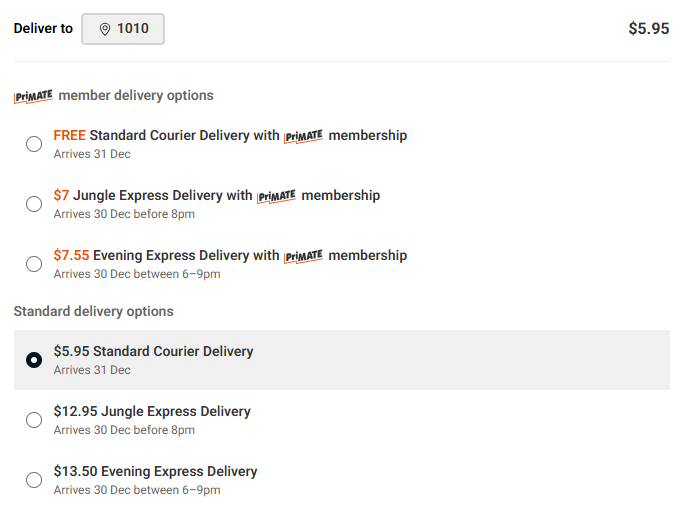684x519 pixels.
Task: Click the "Deliver to" label
Action: [43, 29]
